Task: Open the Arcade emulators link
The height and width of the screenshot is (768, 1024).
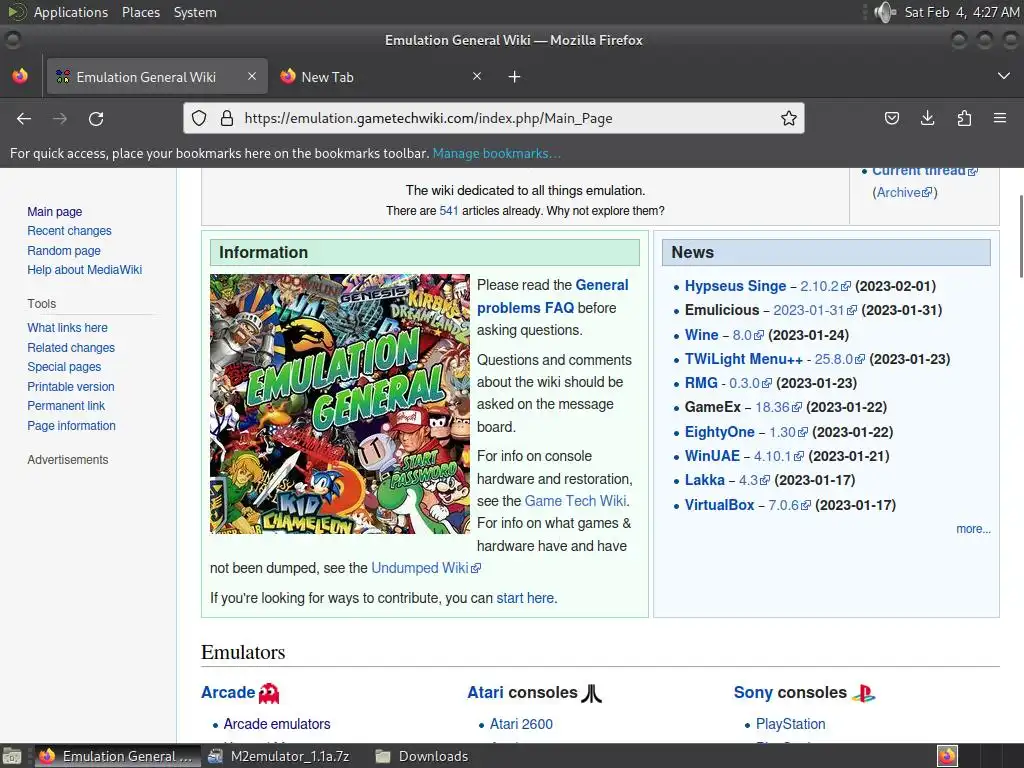Action: pos(277,724)
